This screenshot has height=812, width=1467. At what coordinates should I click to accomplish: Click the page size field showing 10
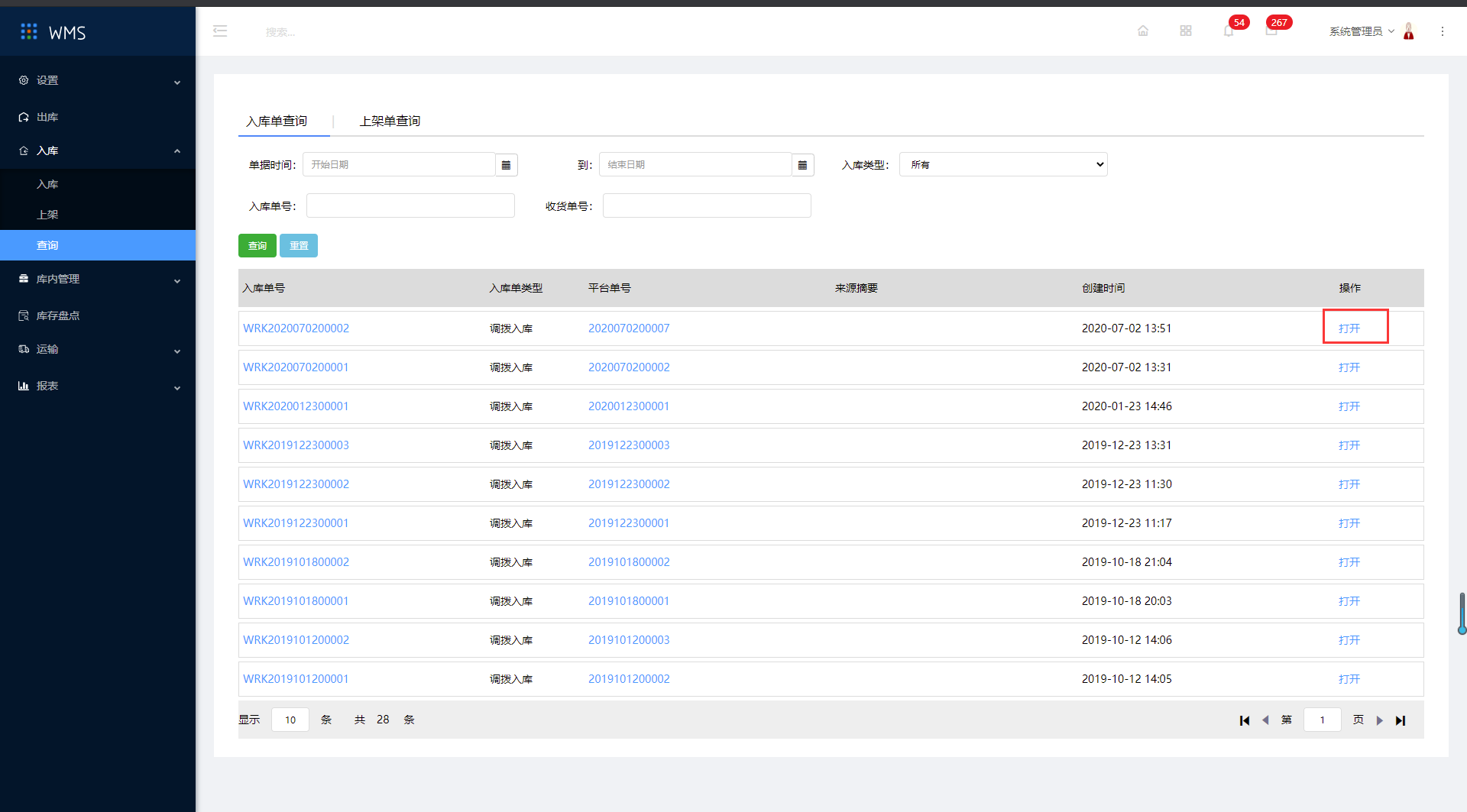[x=290, y=720]
